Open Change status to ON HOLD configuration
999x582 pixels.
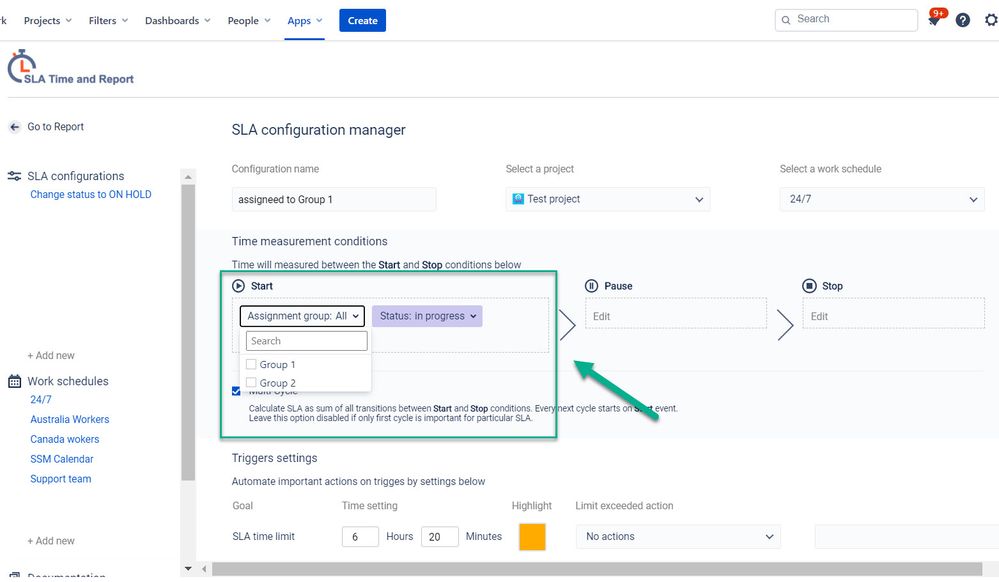tap(90, 194)
